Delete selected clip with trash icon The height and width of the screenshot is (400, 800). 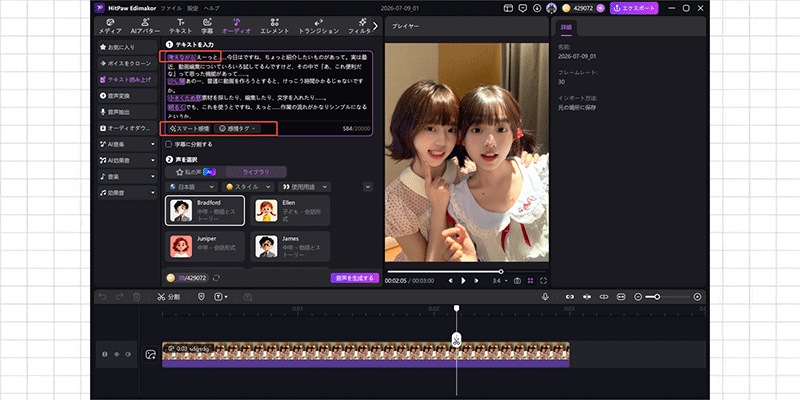136,296
